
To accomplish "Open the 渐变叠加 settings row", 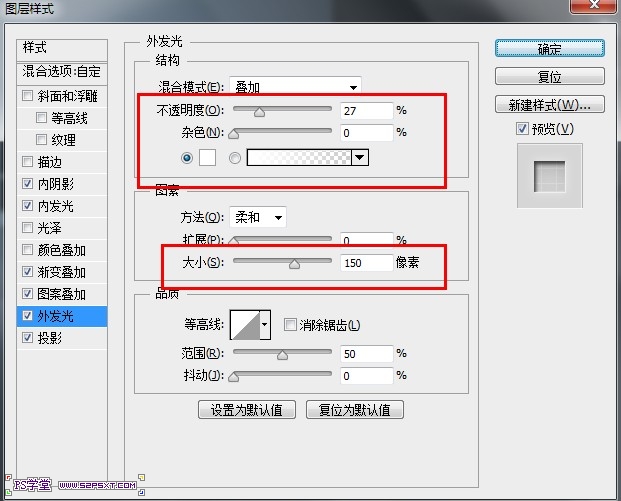I will 62,272.
